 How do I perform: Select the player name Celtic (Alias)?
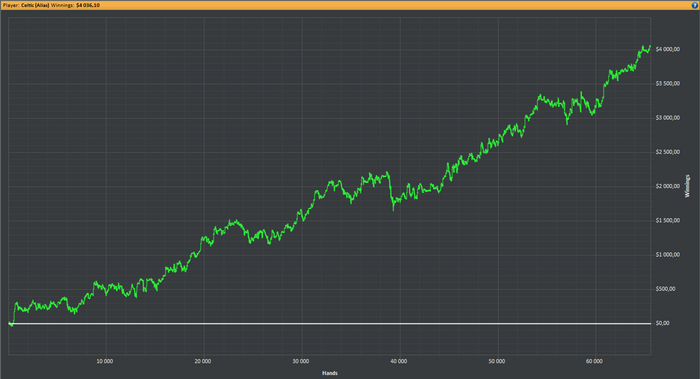(x=35, y=5)
